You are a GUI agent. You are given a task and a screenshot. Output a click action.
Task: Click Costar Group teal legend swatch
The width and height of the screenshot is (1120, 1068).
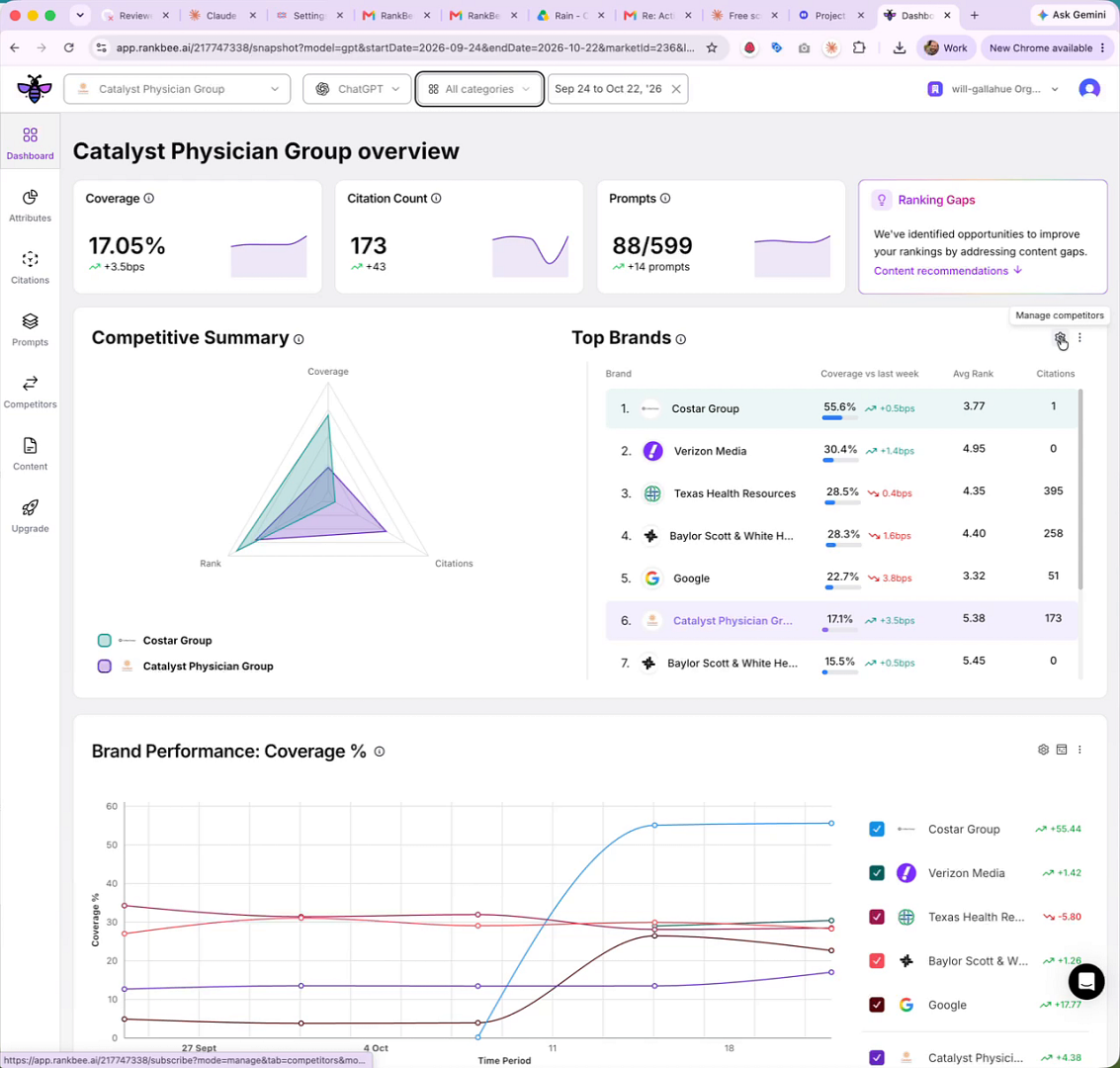click(104, 640)
